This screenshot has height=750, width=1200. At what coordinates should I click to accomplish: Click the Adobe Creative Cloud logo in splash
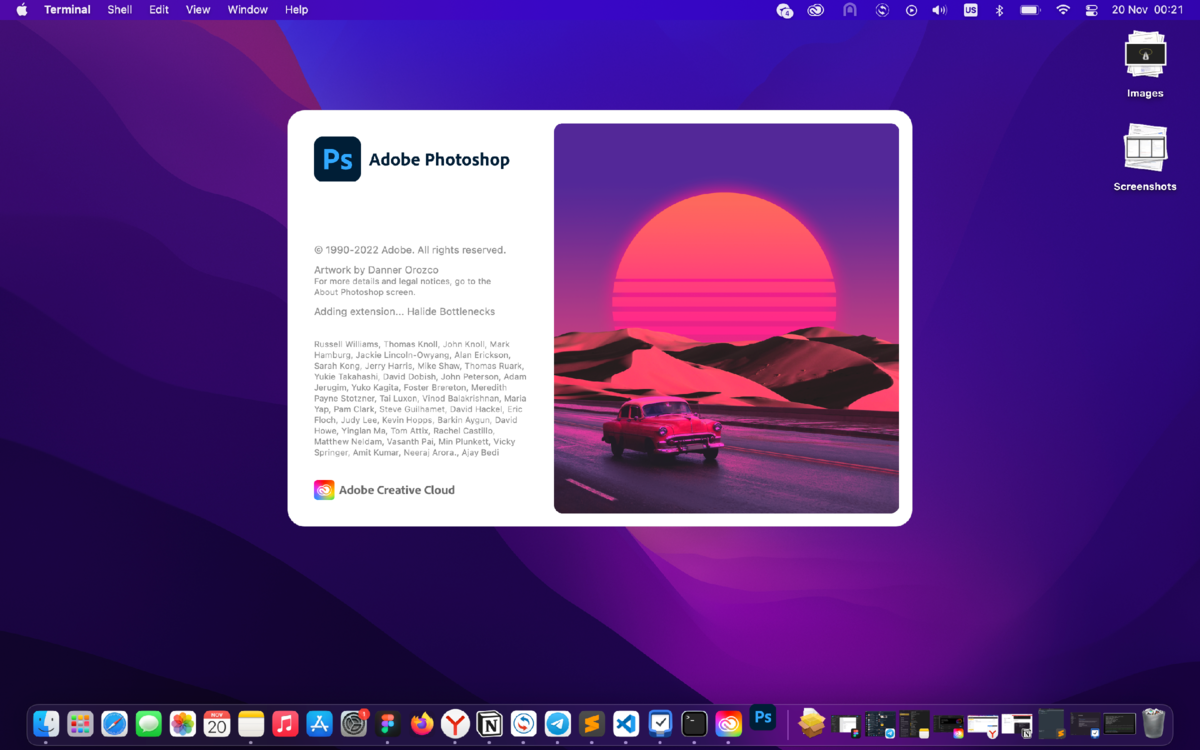click(x=324, y=490)
